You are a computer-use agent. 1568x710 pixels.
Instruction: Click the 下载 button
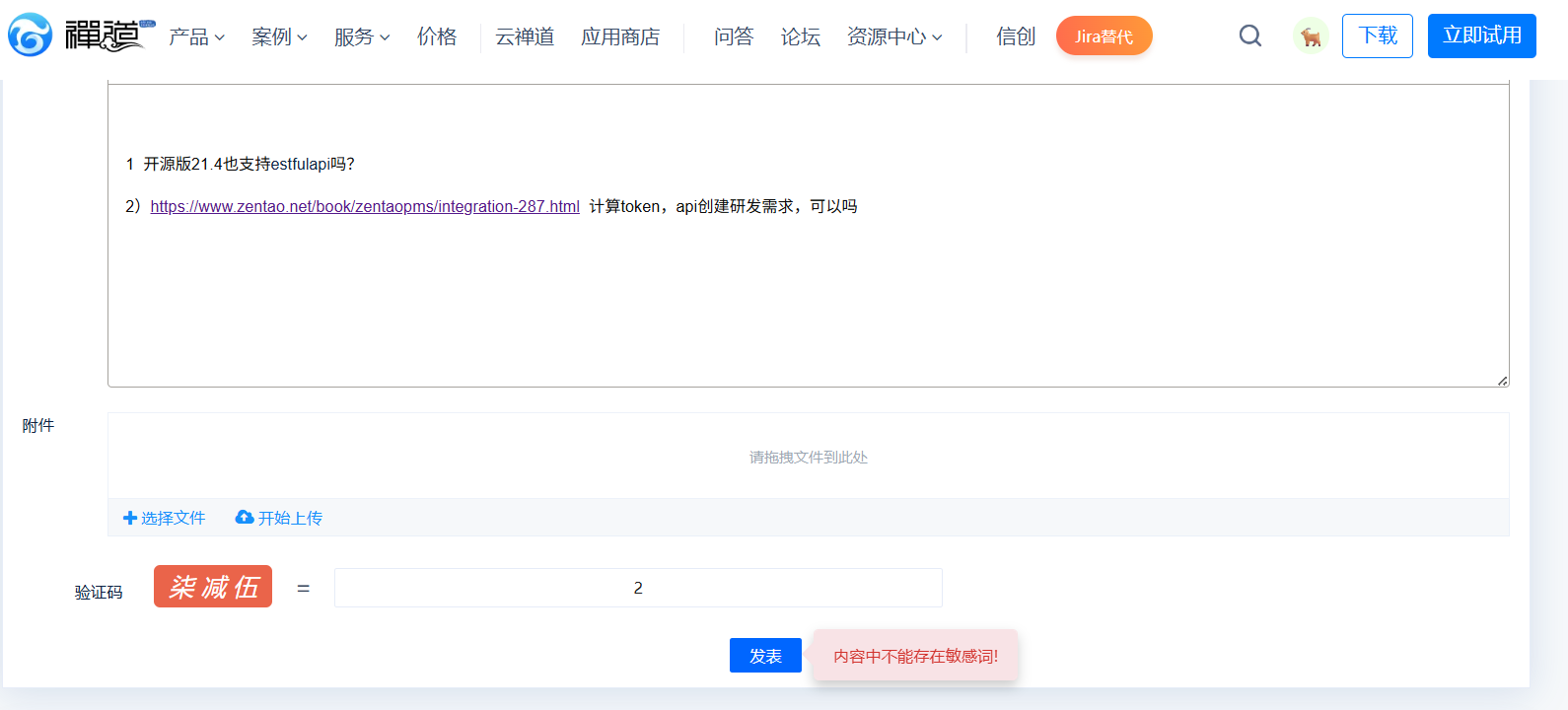1378,35
